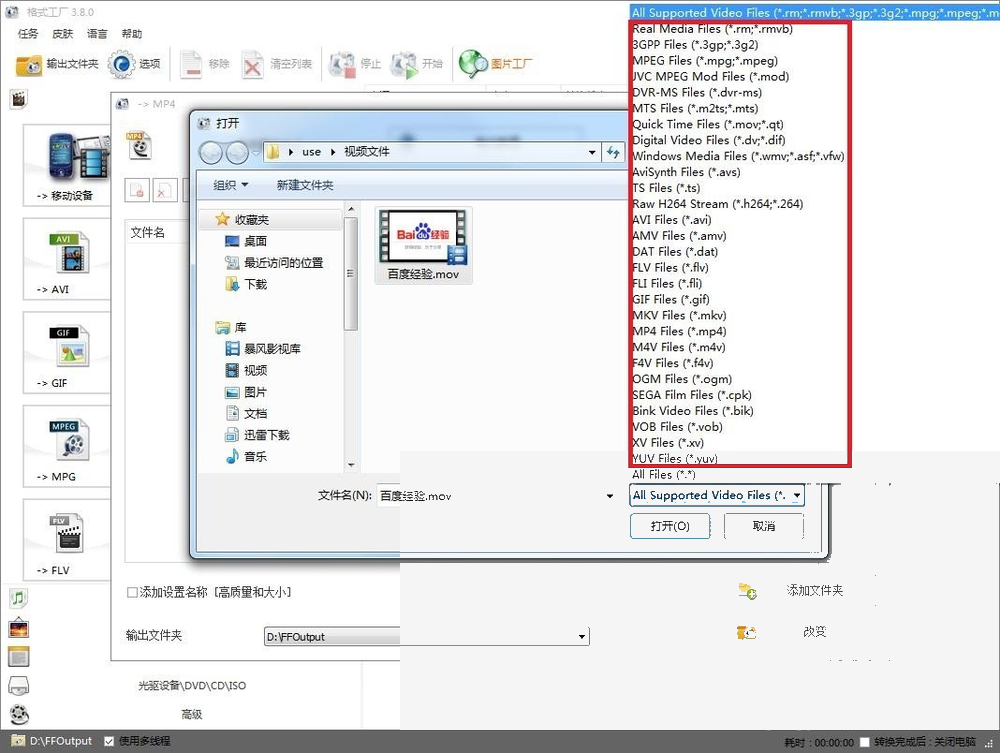Select 最近访问的位置 in navigation pane

point(274,263)
